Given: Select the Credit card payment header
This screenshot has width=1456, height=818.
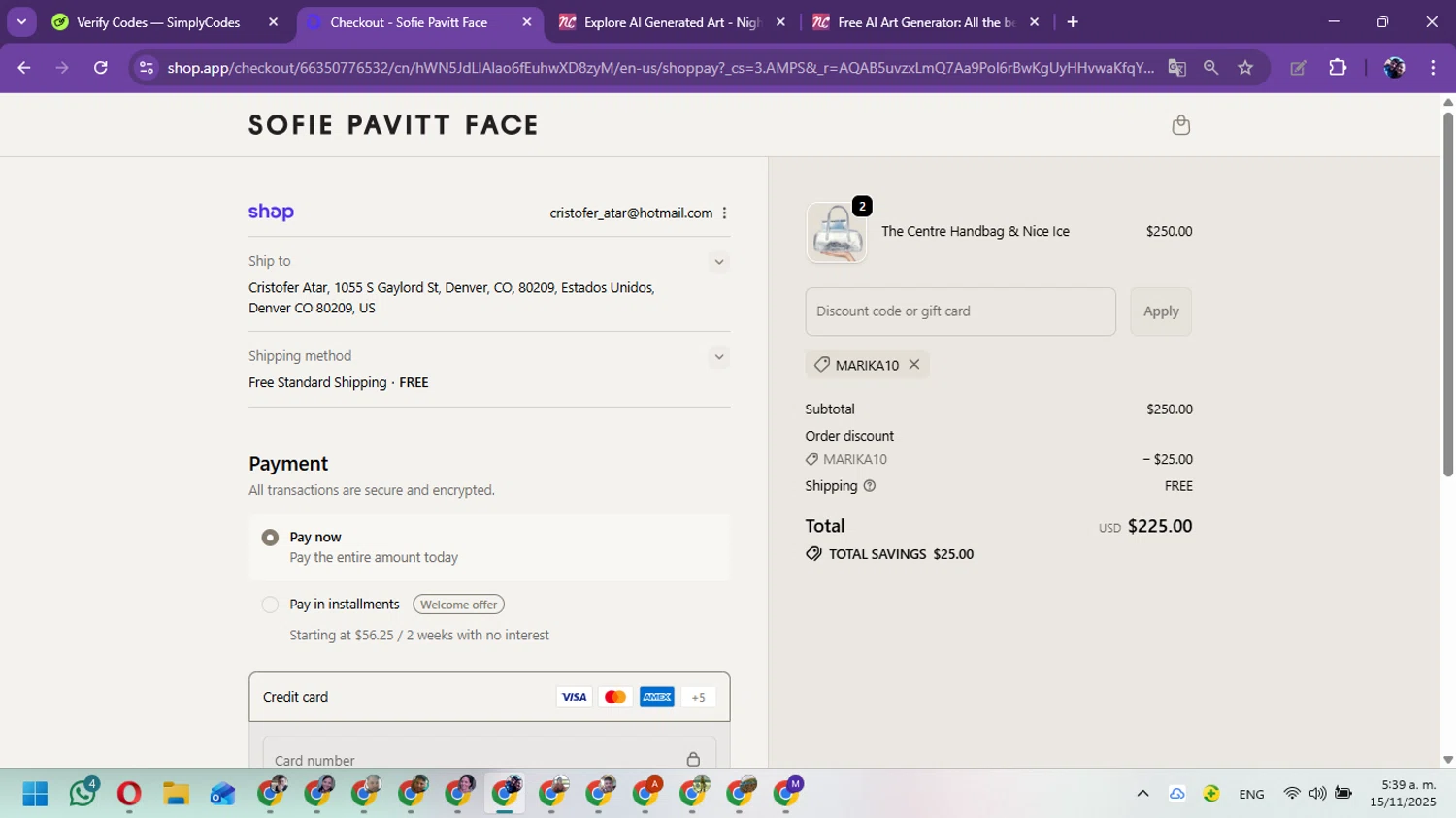Looking at the screenshot, I should point(489,697).
